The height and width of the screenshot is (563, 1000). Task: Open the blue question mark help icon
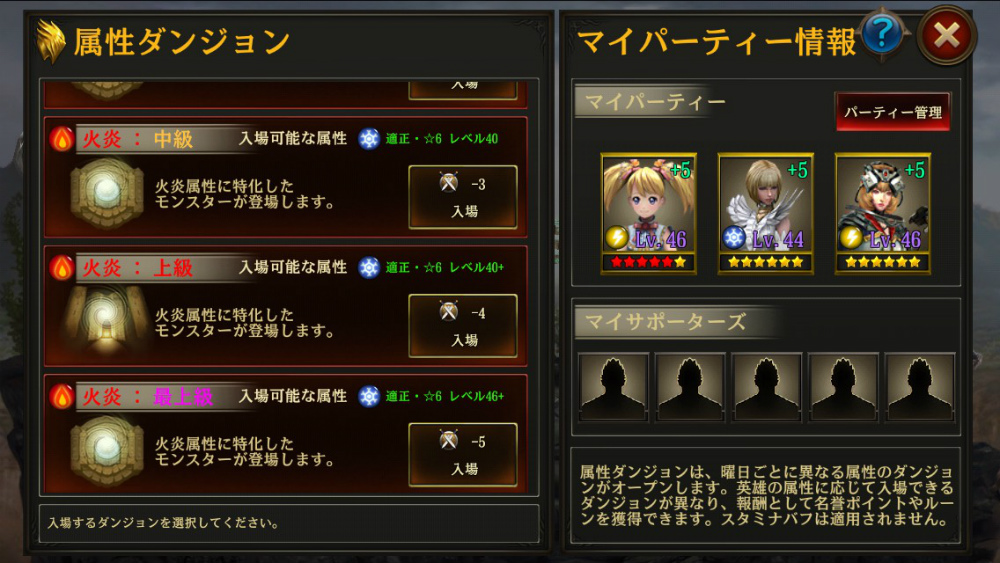[x=883, y=33]
